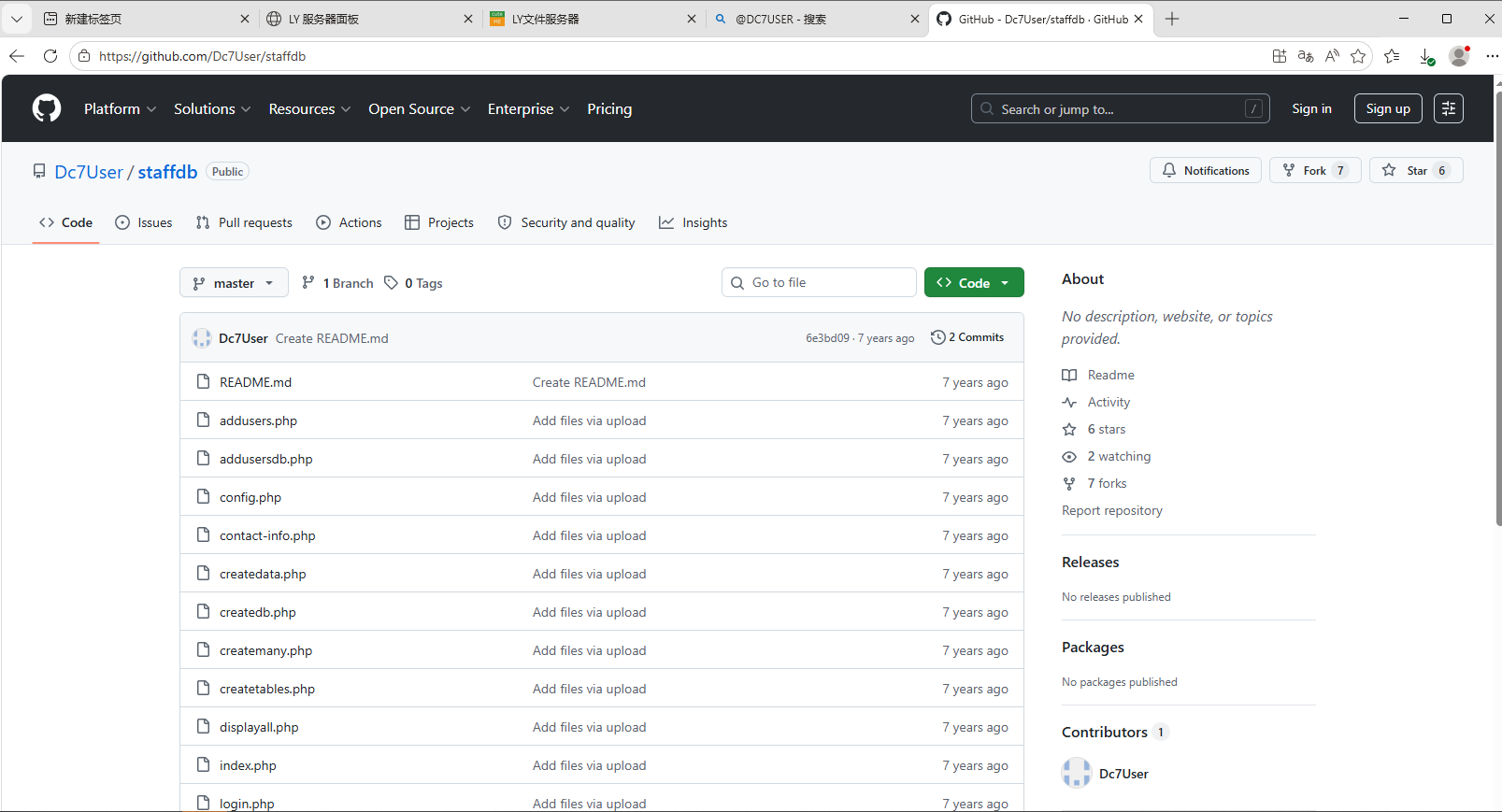
Task: Expand the Solutions menu
Action: click(x=212, y=109)
